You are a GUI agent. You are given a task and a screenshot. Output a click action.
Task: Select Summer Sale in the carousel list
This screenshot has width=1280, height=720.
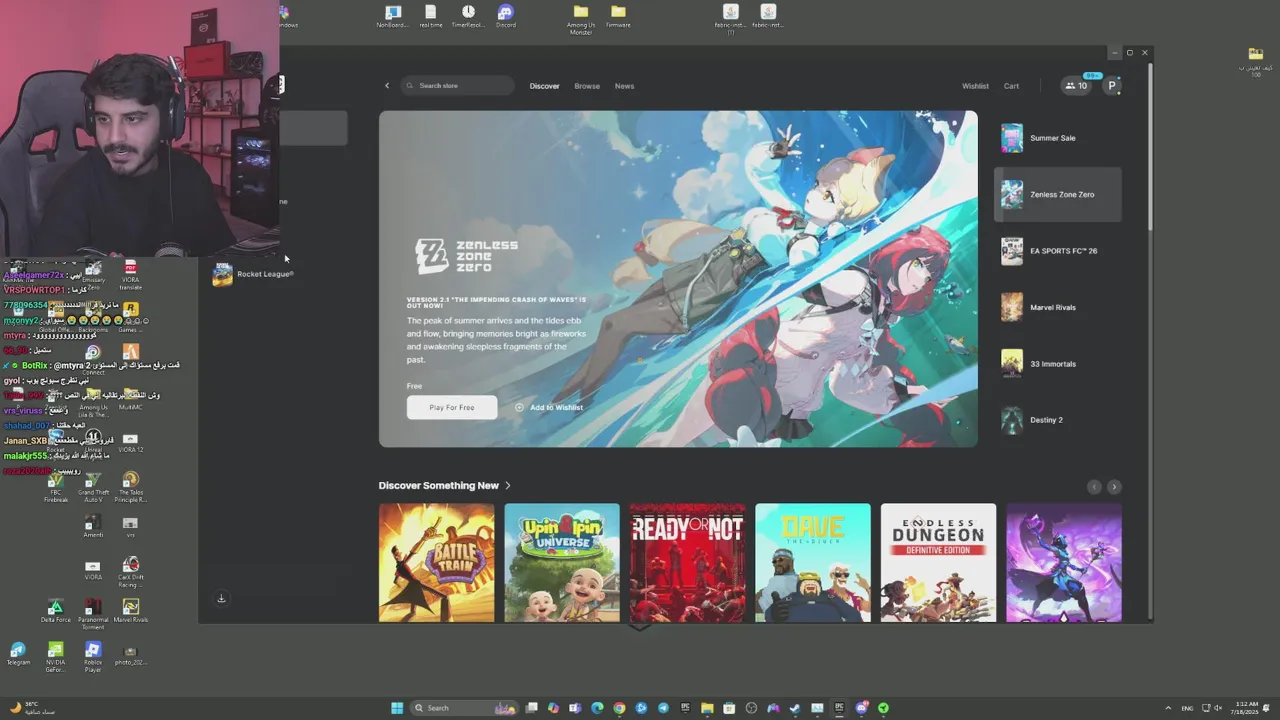1058,138
